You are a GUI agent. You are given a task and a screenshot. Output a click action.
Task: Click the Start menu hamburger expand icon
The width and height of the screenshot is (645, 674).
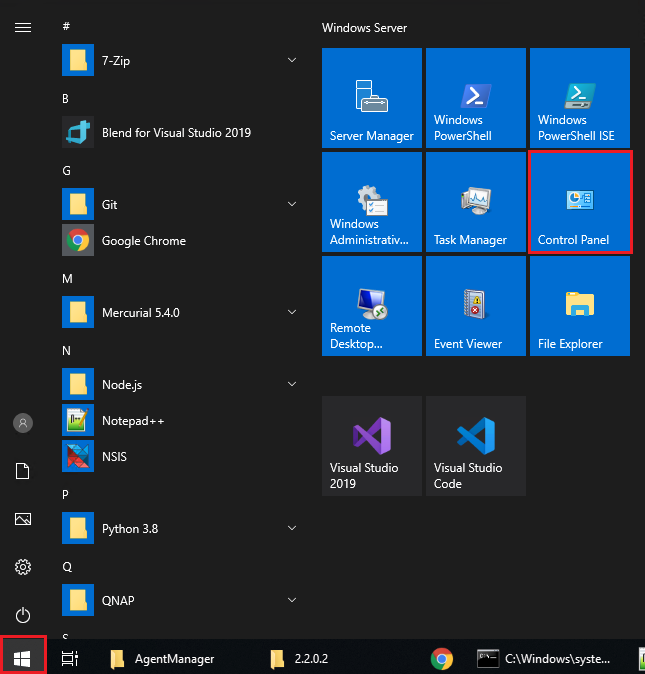(23, 28)
